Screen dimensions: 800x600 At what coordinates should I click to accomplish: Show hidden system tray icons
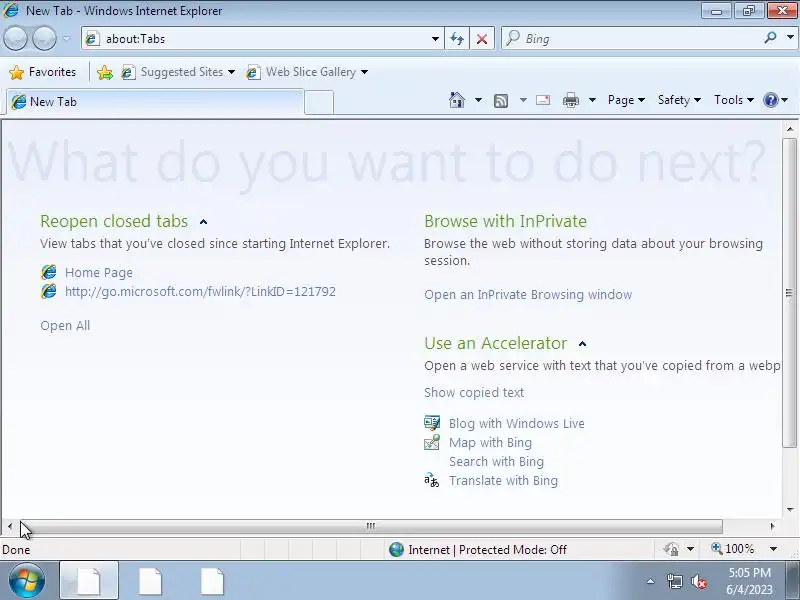[x=651, y=581]
